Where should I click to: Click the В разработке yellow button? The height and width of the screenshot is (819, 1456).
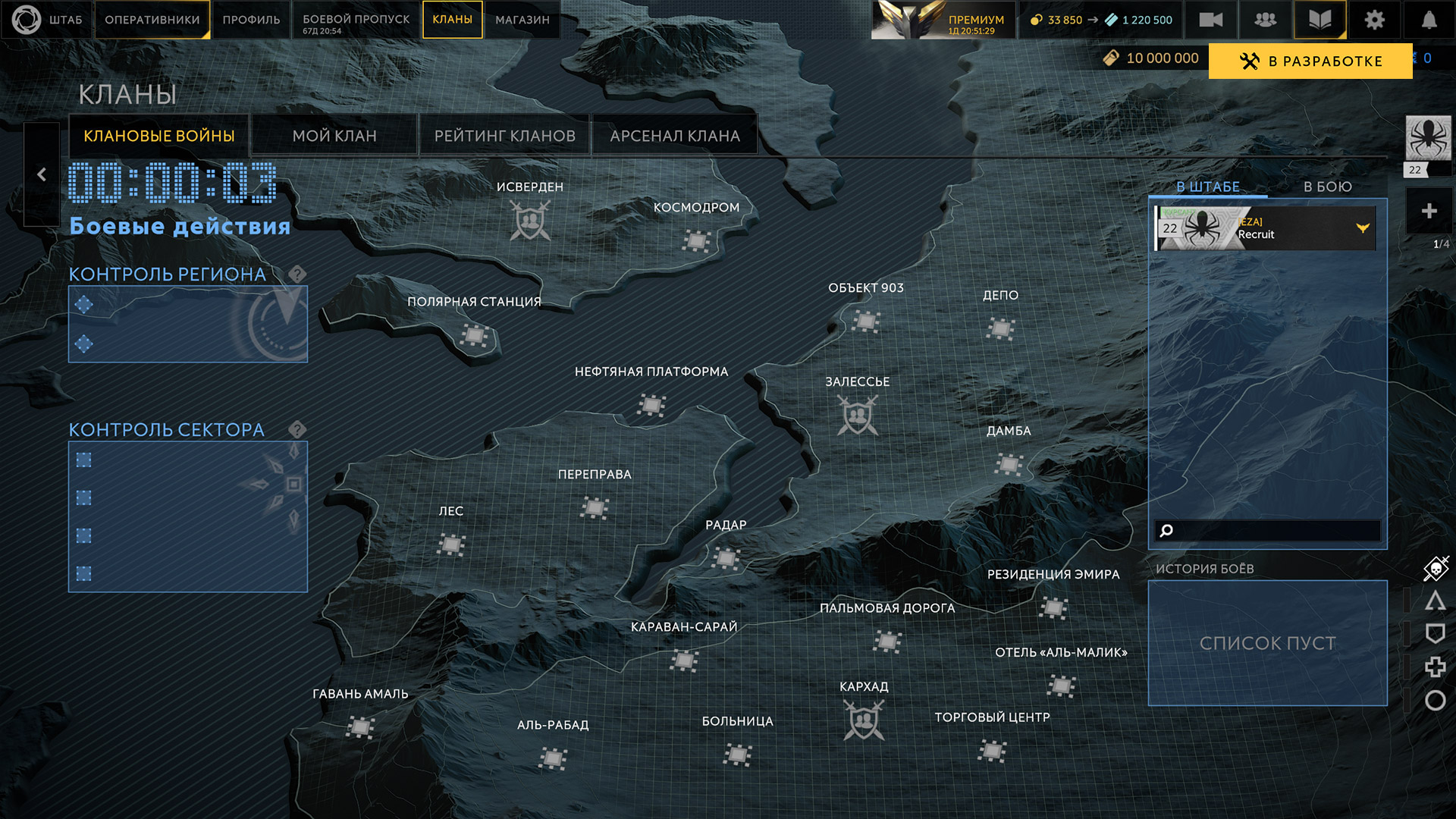pos(1310,61)
